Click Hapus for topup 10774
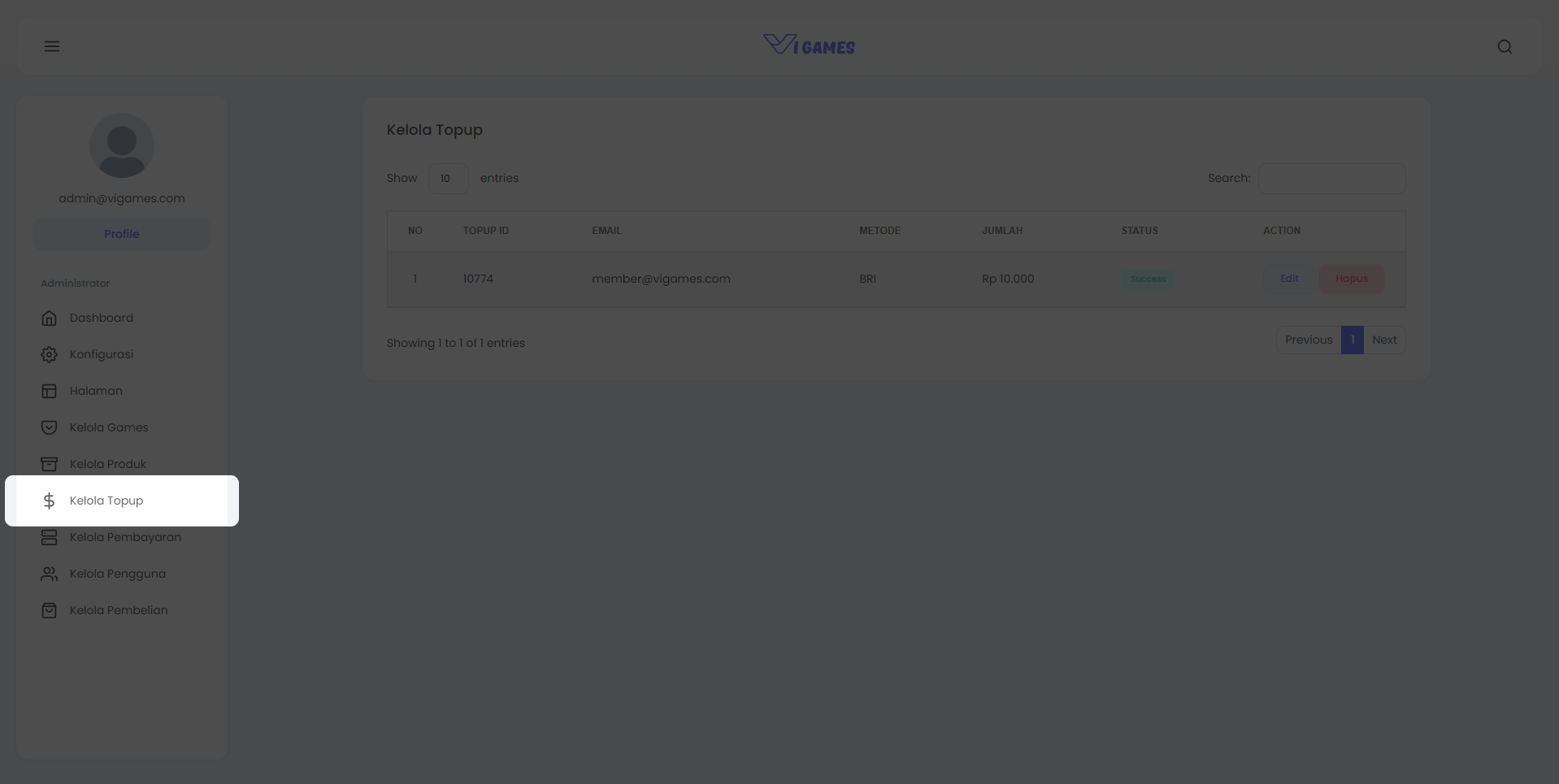This screenshot has height=784, width=1559. 1352,279
